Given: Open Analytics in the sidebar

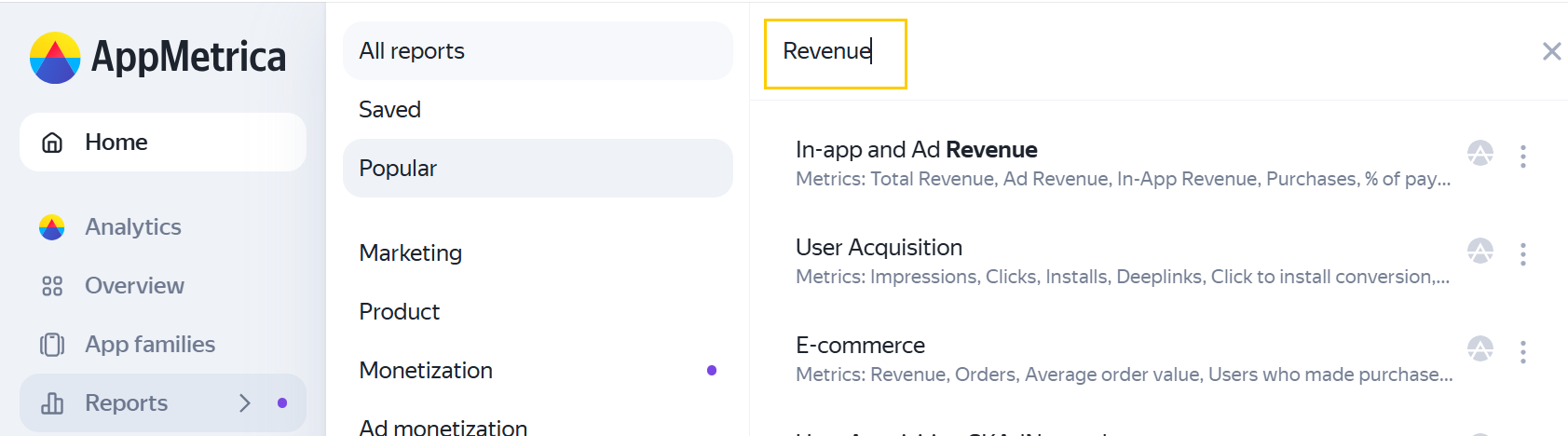Looking at the screenshot, I should pyautogui.click(x=163, y=226).
